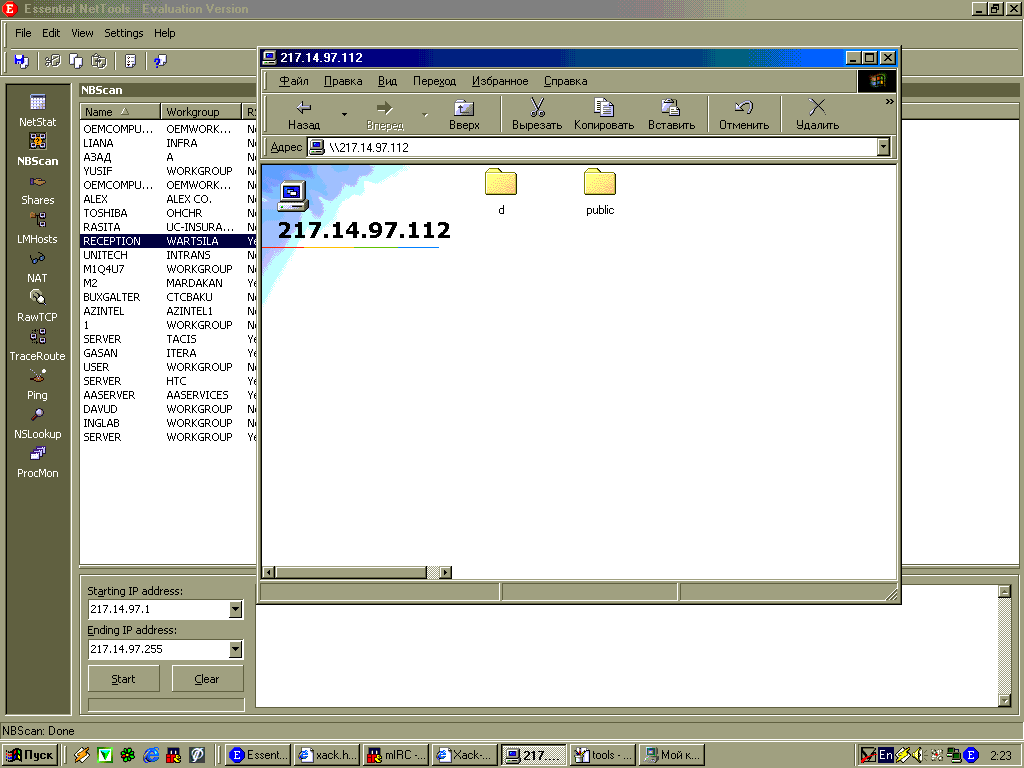Expand the Ending IP address dropdown
1024x768 pixels.
pos(235,649)
